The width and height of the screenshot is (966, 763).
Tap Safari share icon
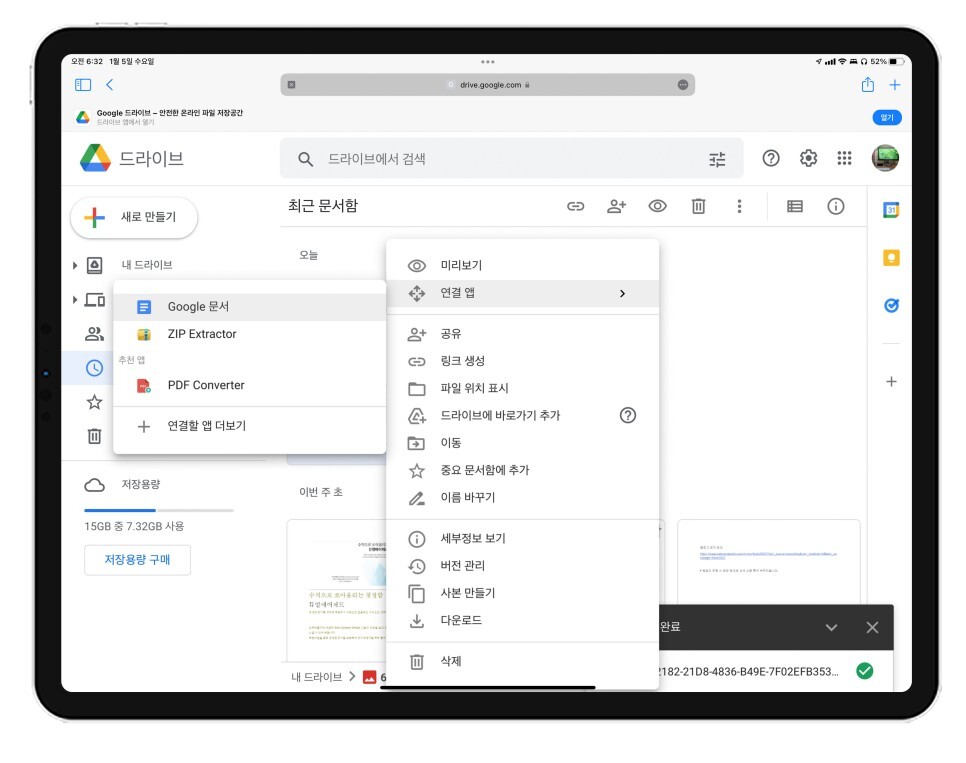[867, 84]
